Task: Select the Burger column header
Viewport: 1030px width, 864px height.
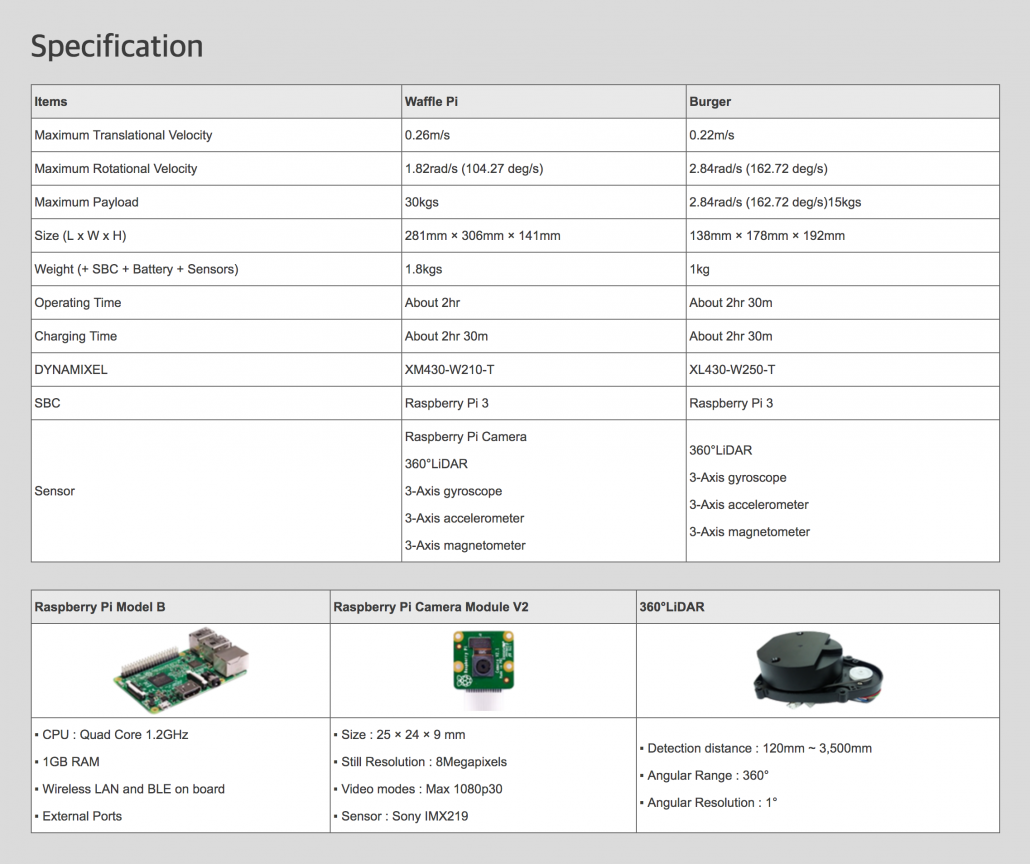Action: click(x=710, y=102)
